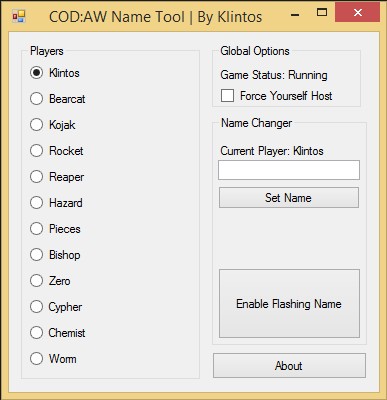Click the app icon in title bar

point(19,16)
